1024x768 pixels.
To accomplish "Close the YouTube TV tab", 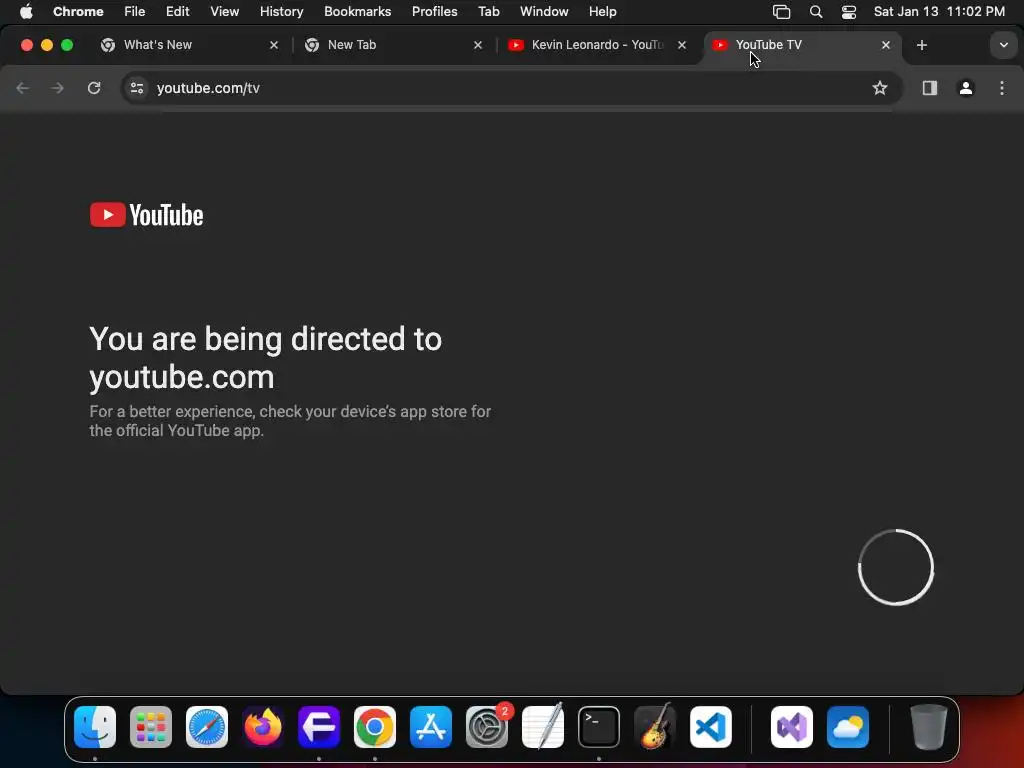I will click(886, 45).
